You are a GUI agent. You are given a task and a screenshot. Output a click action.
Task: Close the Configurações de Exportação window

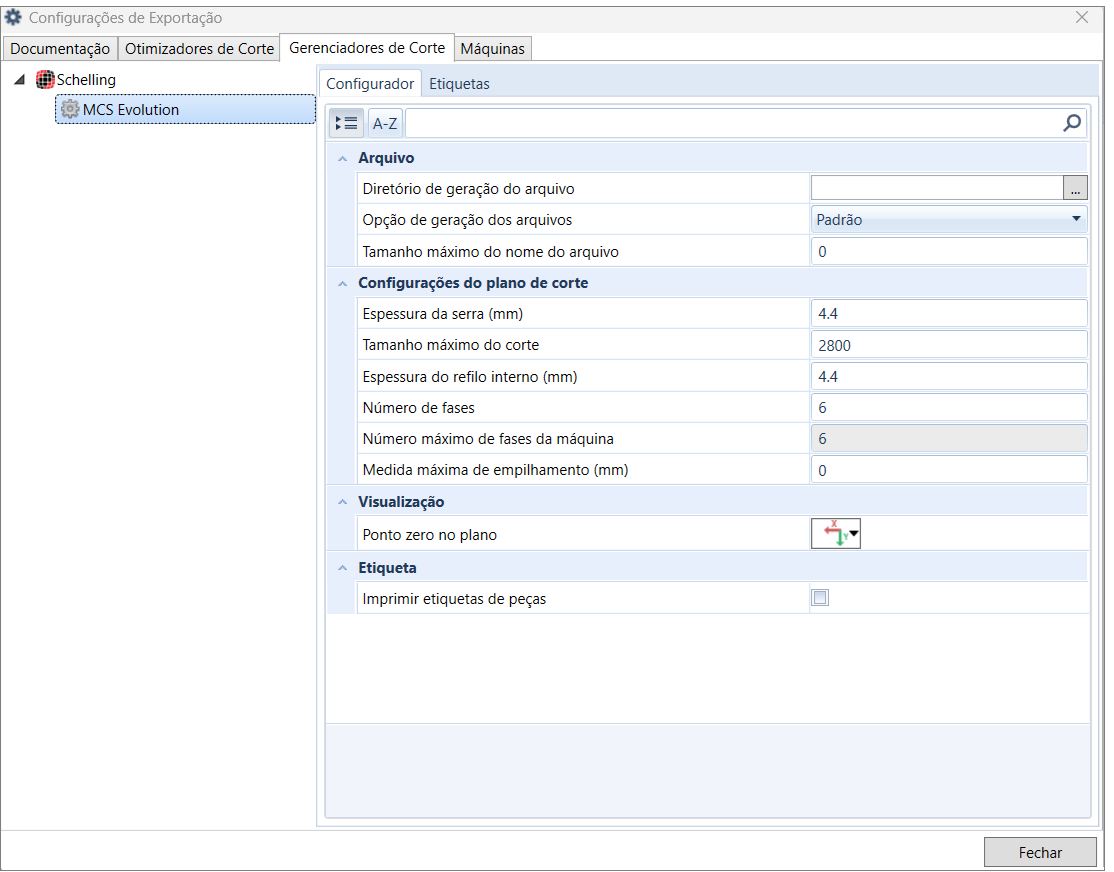click(x=1081, y=17)
